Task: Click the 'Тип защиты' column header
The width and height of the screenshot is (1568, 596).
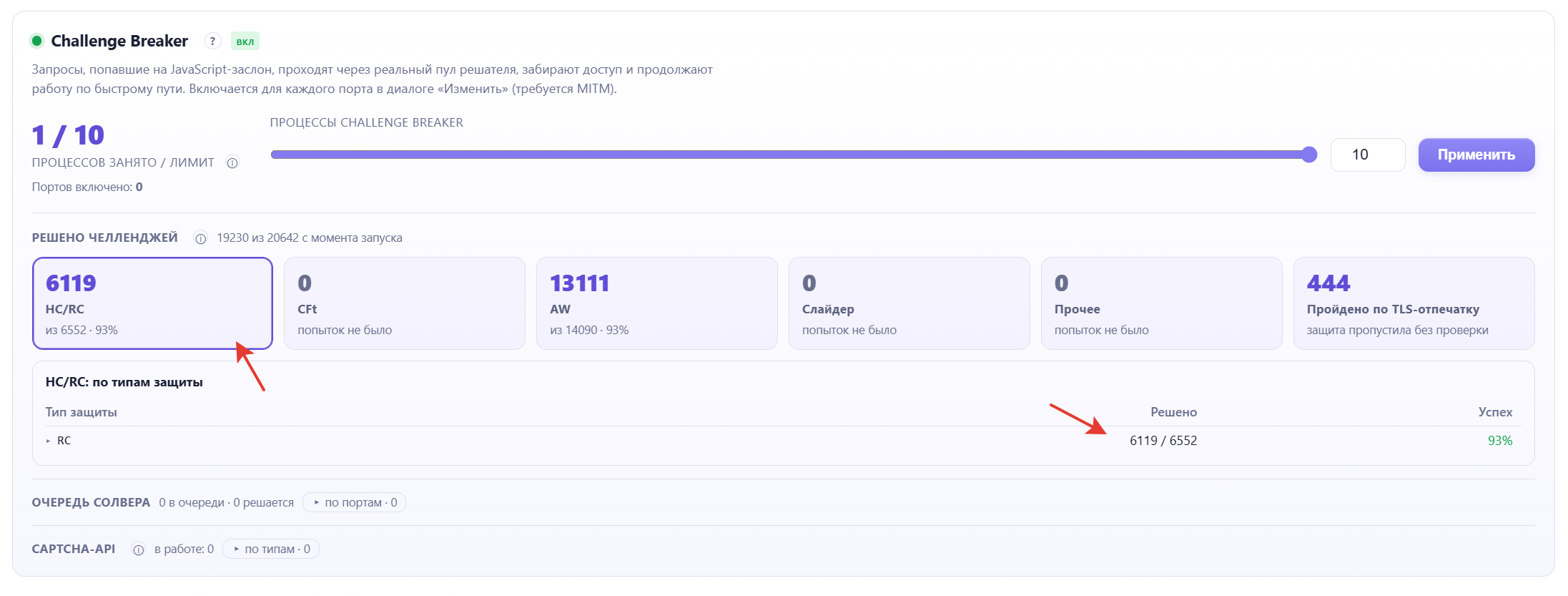Action: [x=82, y=412]
